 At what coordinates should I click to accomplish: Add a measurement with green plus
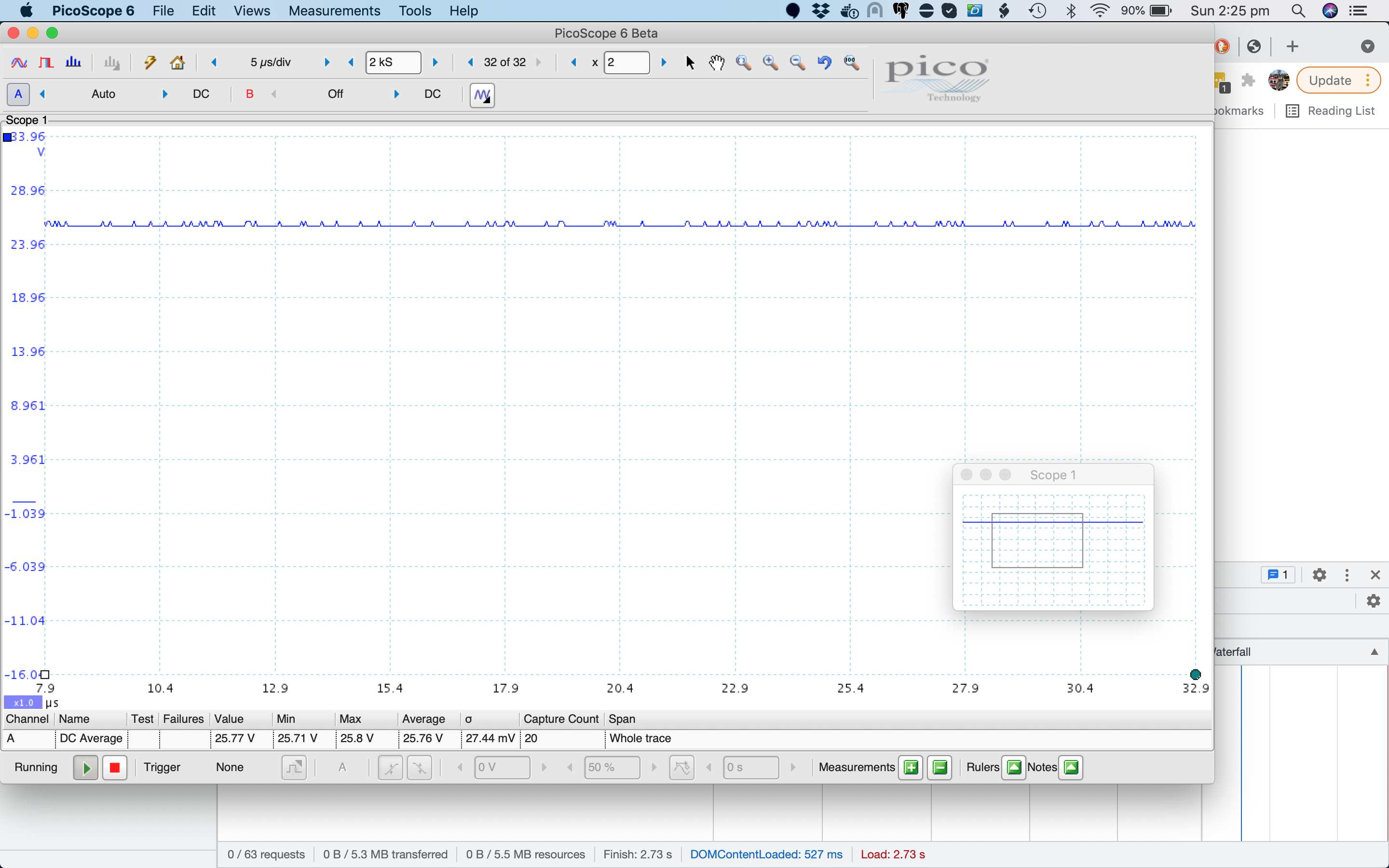click(x=910, y=768)
